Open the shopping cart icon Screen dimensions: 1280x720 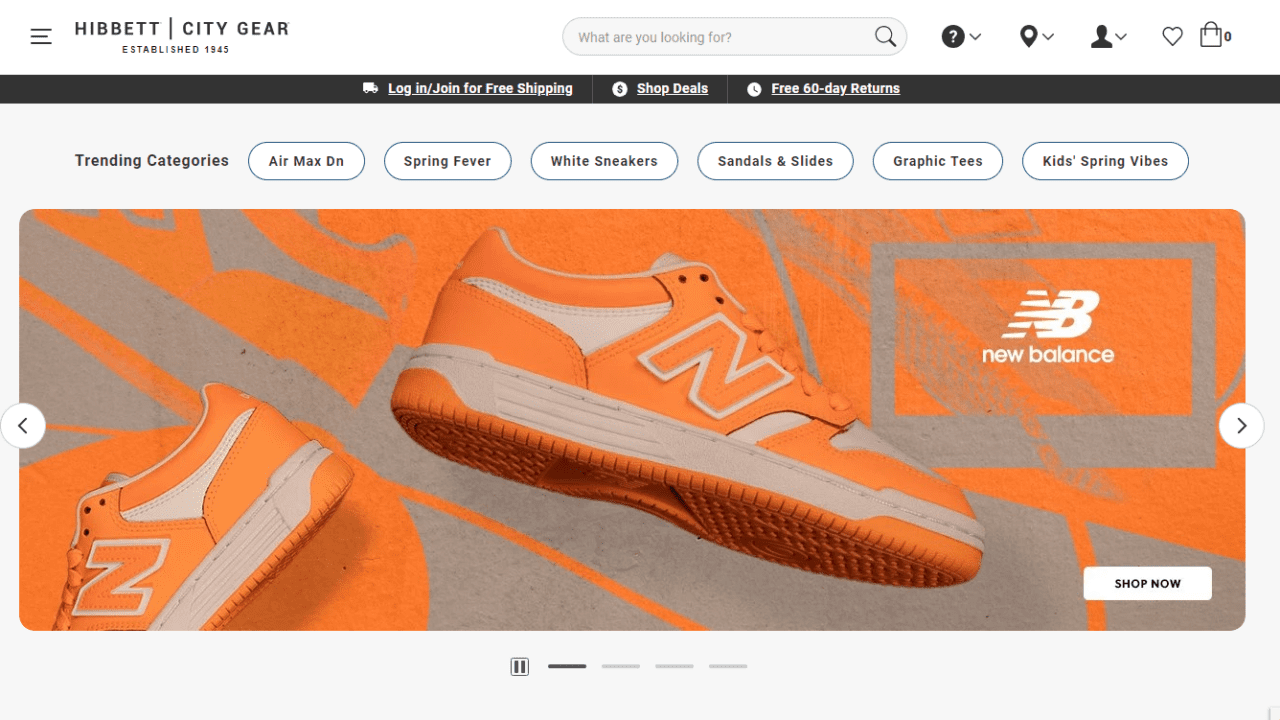pyautogui.click(x=1212, y=36)
